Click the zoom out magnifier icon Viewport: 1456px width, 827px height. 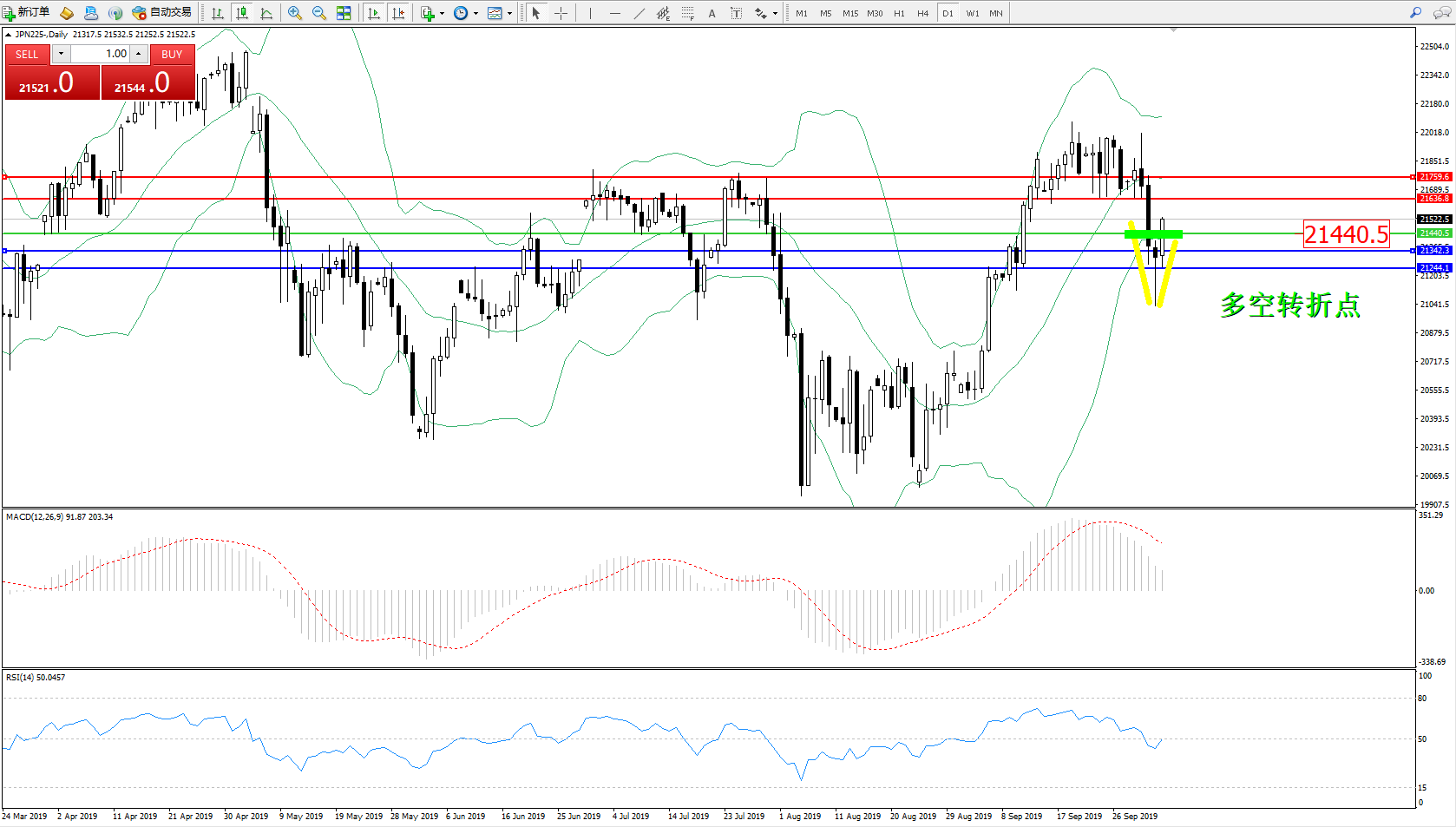318,13
